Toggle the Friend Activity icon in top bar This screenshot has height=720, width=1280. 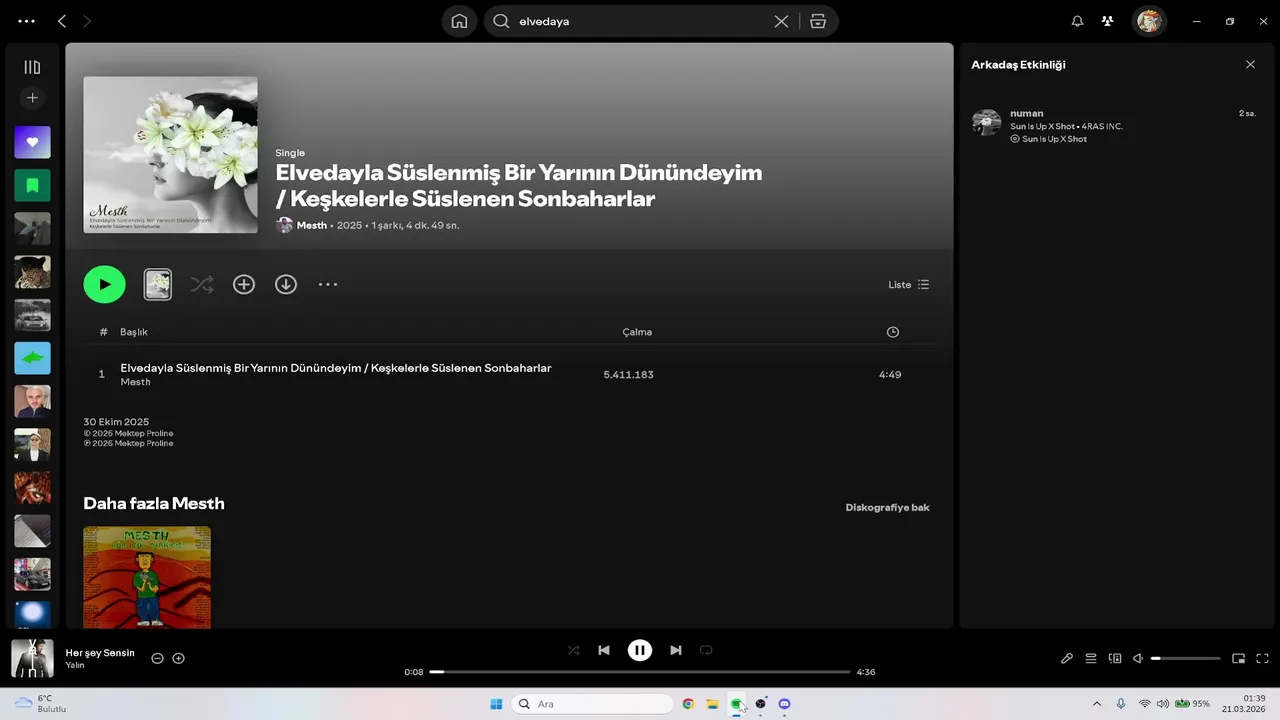pos(1107,21)
